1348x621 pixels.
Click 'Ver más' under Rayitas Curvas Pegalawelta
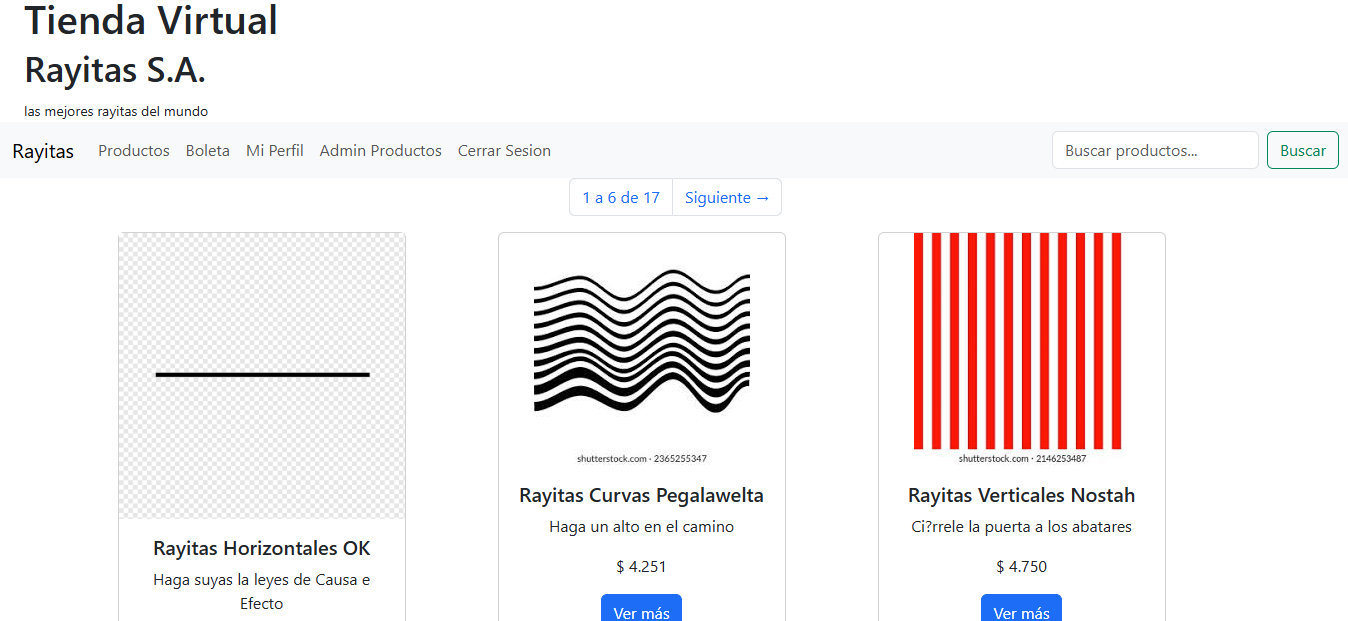pos(641,608)
